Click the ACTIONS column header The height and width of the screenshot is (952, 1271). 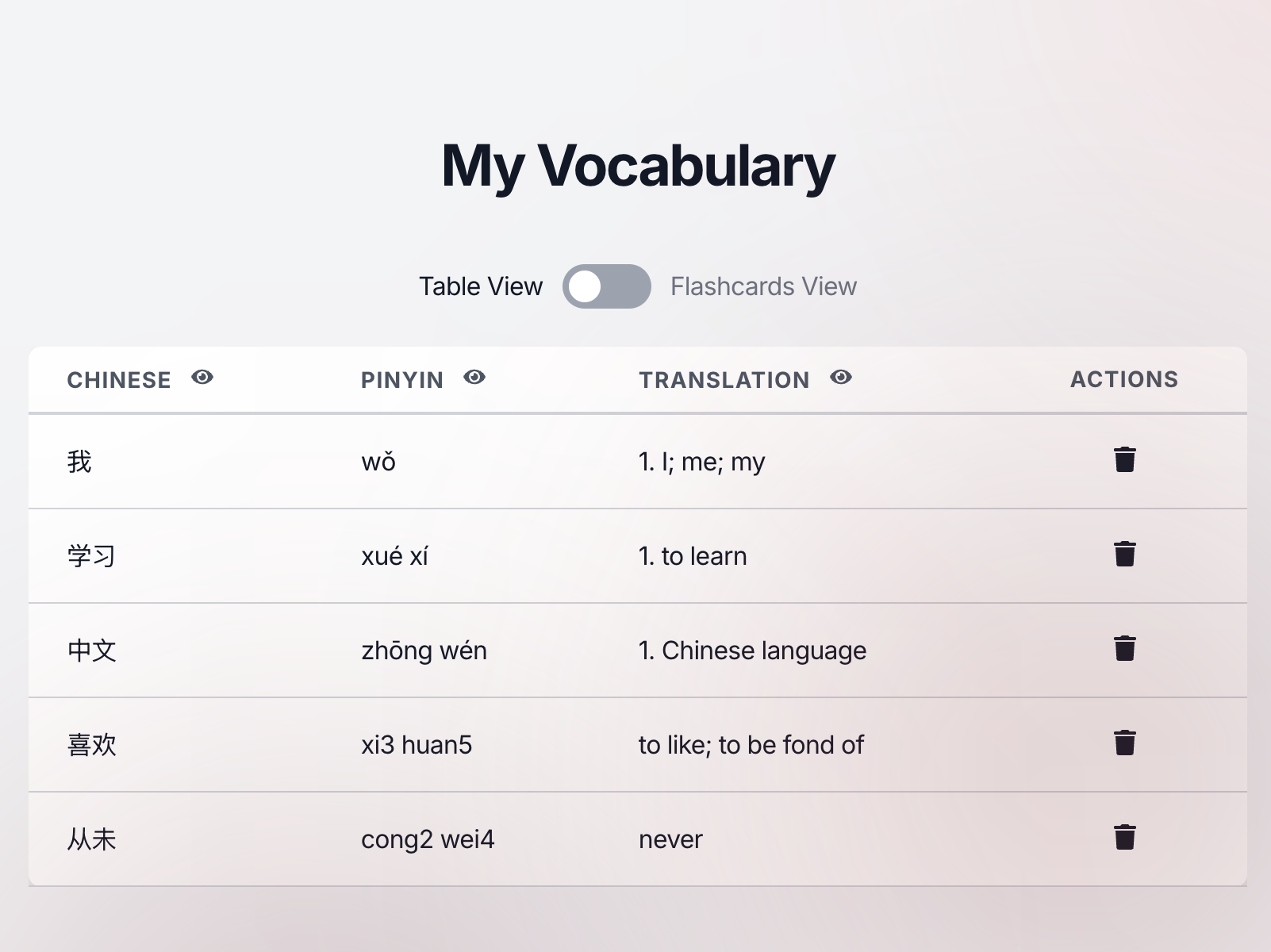click(1124, 379)
